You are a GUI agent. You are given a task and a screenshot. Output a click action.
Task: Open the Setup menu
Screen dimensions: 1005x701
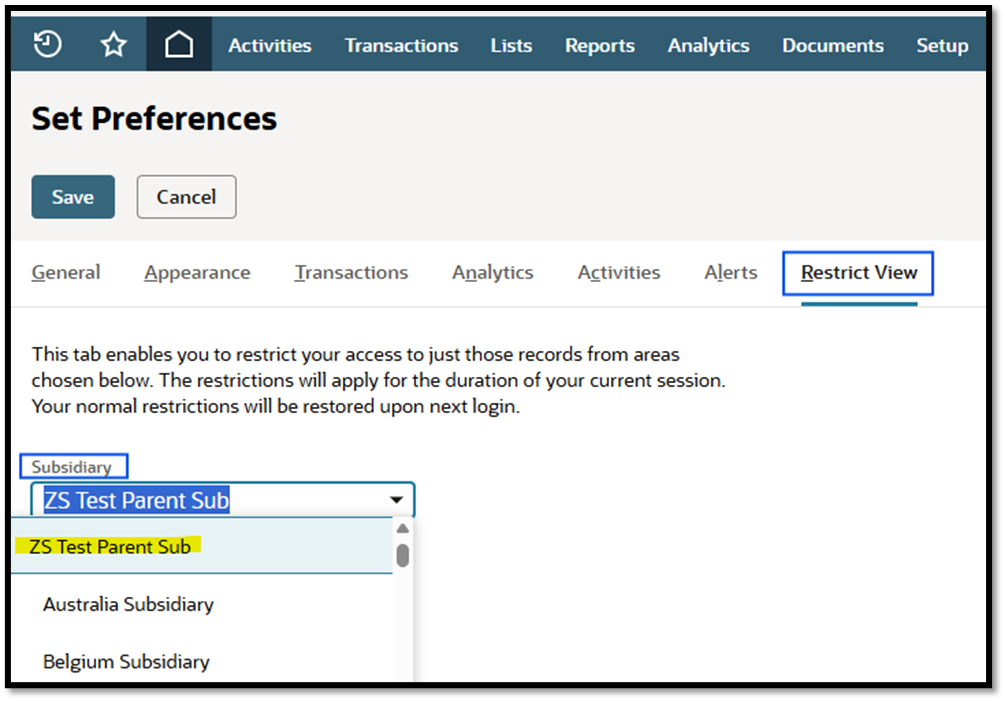(942, 46)
